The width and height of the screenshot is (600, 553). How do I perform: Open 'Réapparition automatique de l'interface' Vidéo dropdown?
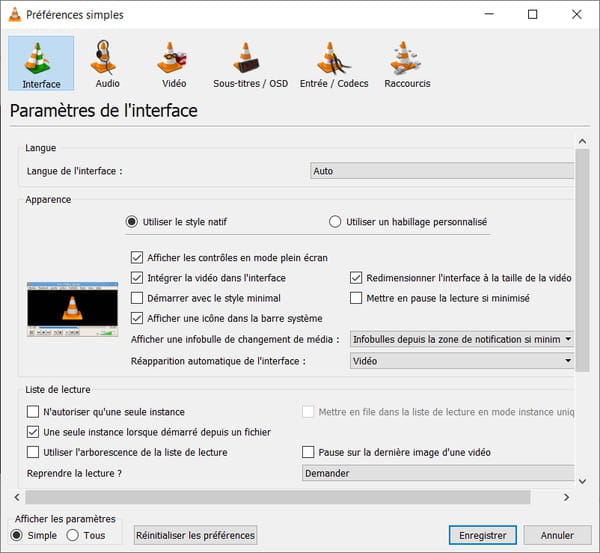pyautogui.click(x=462, y=361)
